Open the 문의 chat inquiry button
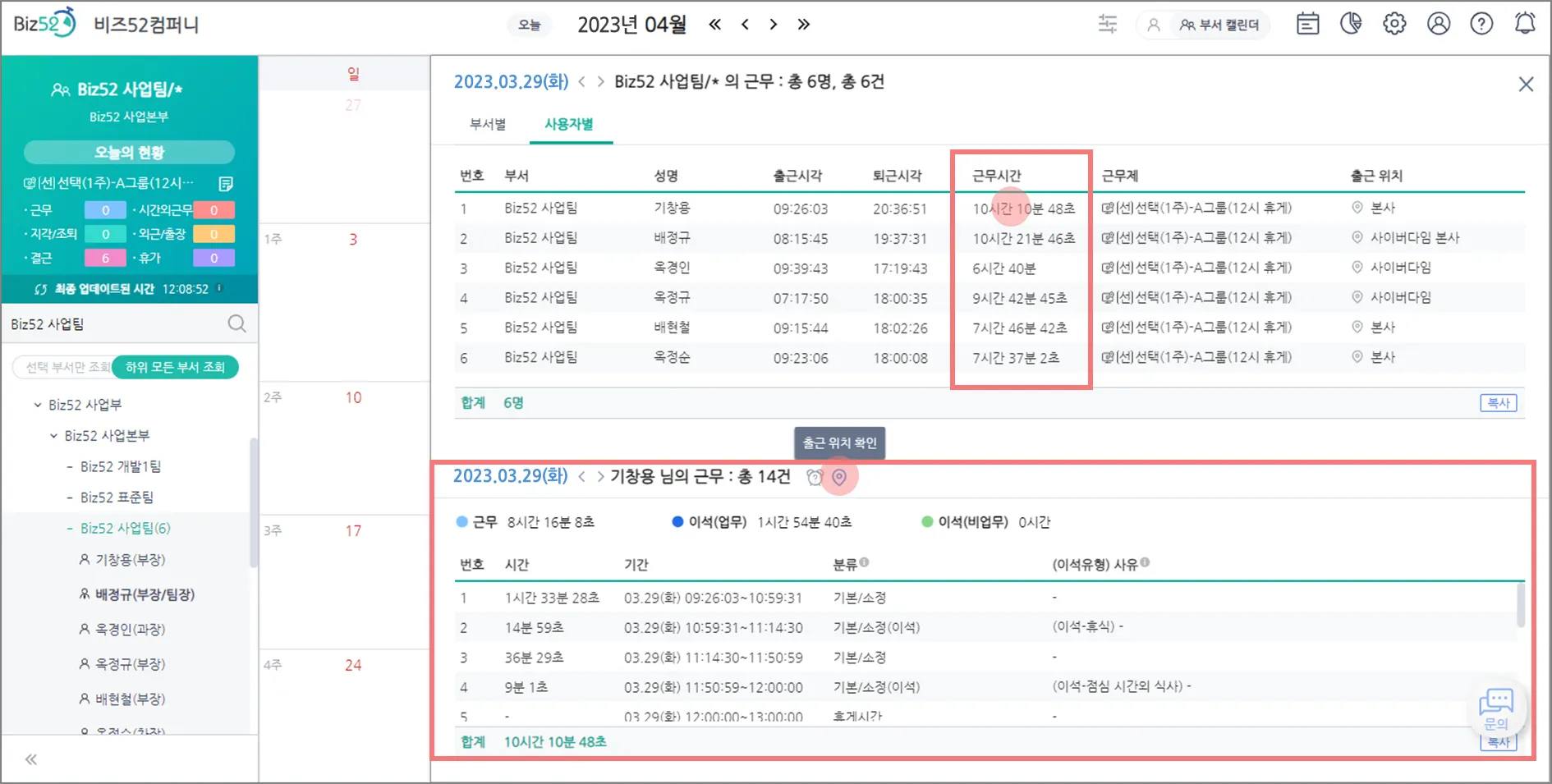Screen dimensions: 1552x784 click(x=1496, y=710)
